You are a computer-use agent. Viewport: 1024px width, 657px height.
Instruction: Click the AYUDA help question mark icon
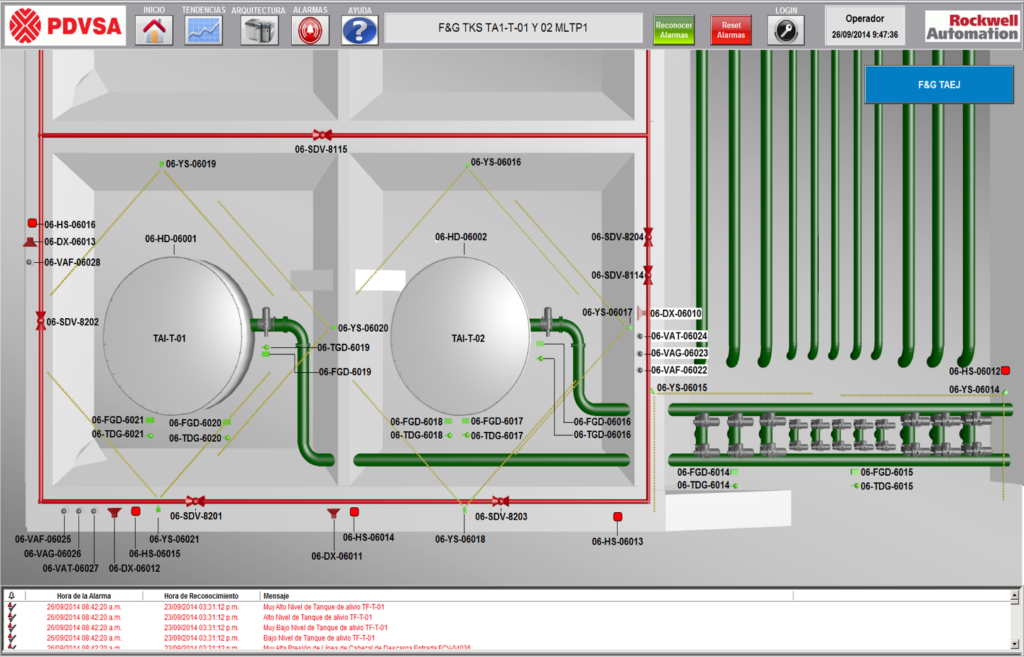359,30
